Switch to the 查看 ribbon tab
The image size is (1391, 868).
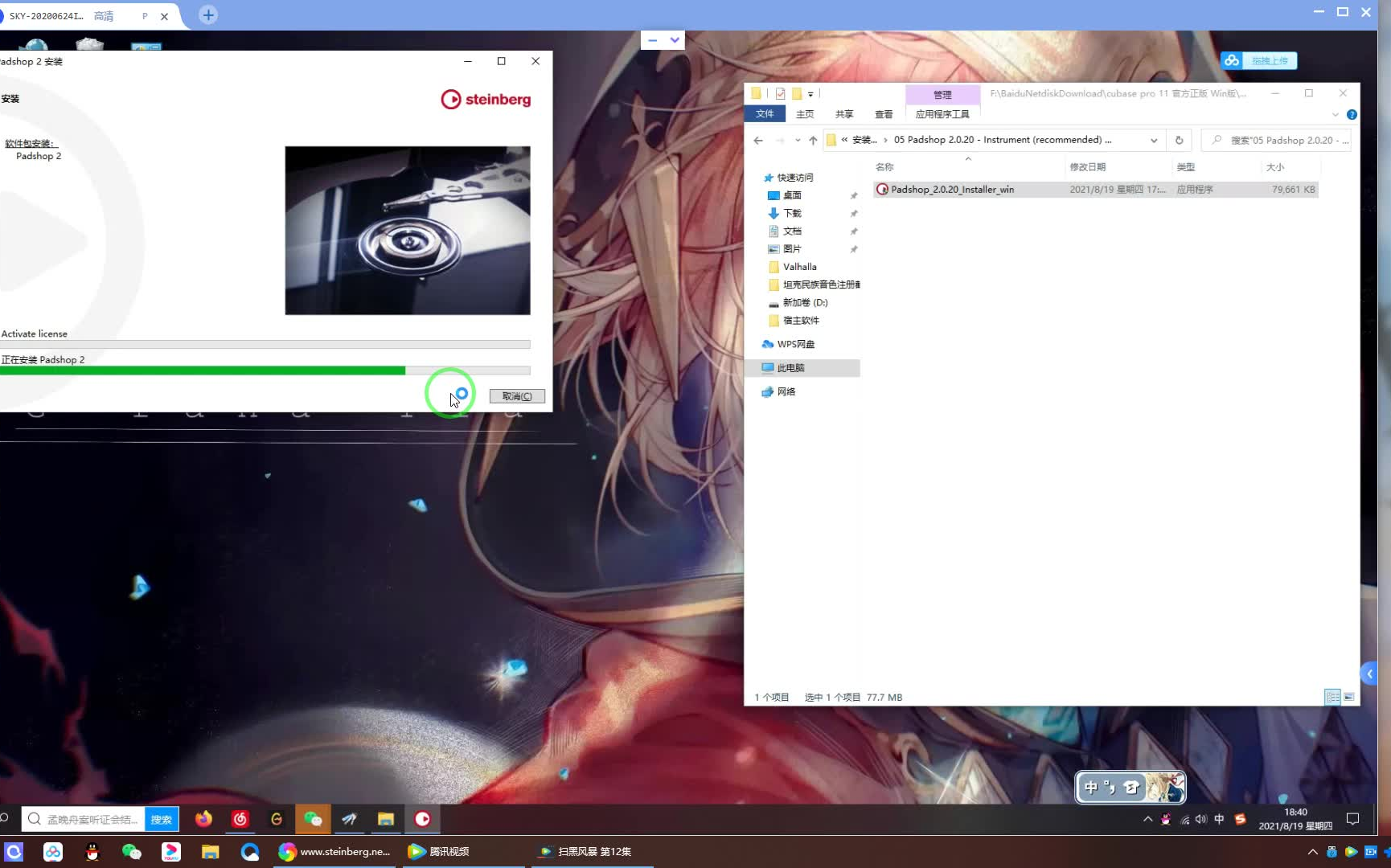tap(884, 114)
